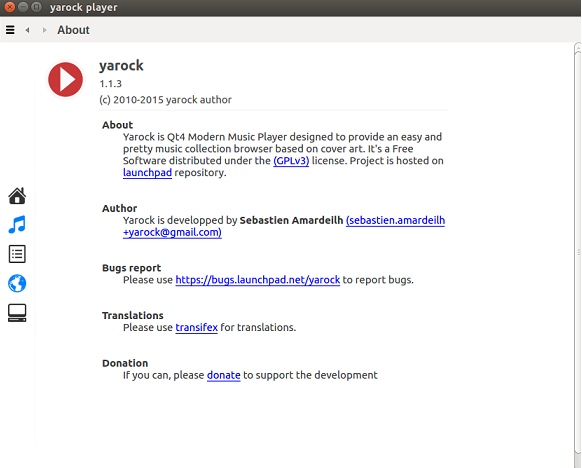Open the computer file system icon
582x468 pixels.
(17, 313)
